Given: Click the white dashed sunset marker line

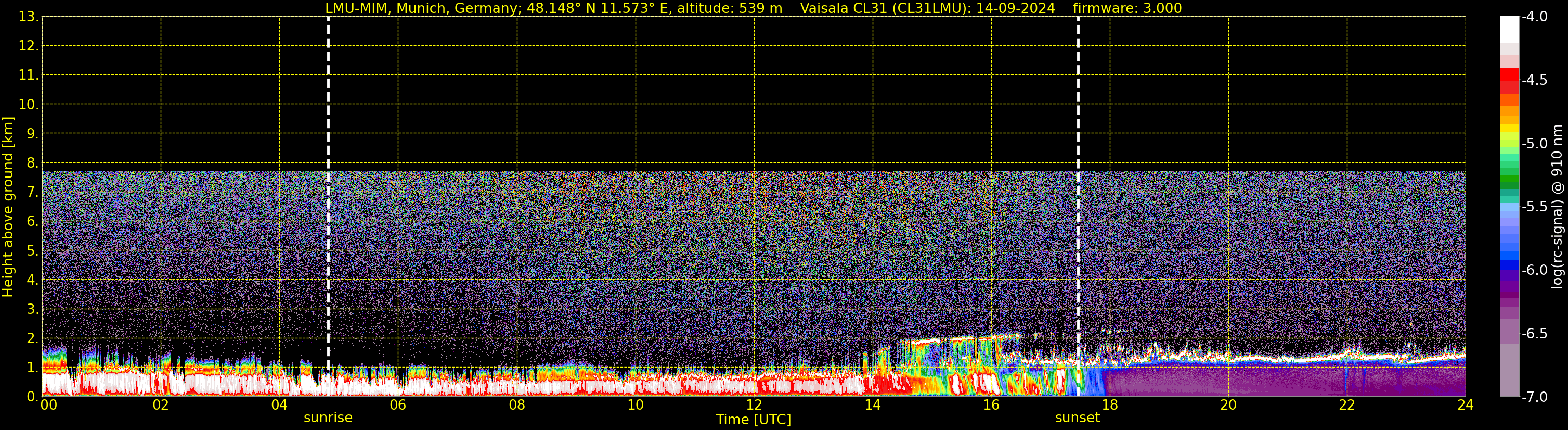Looking at the screenshot, I should pos(1078,183).
